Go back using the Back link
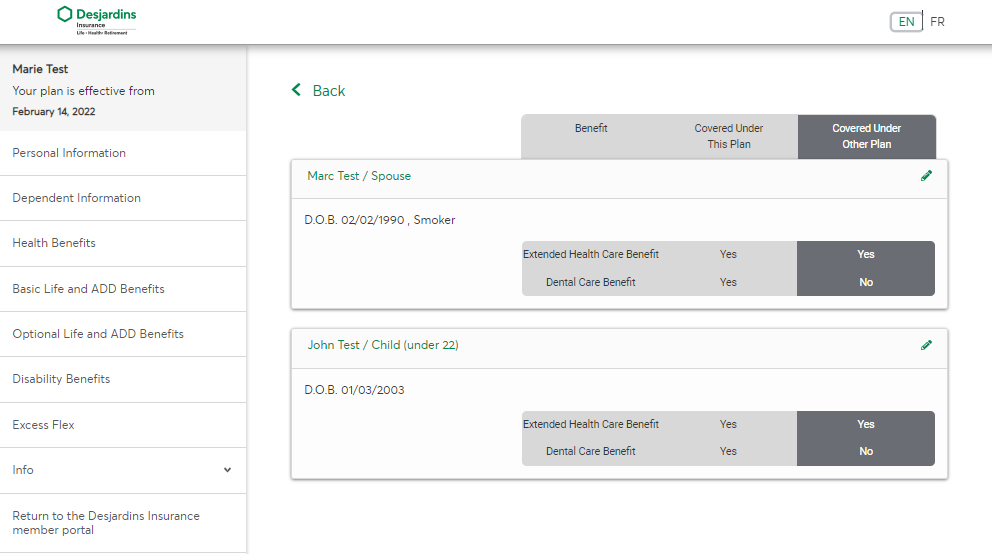 [329, 90]
